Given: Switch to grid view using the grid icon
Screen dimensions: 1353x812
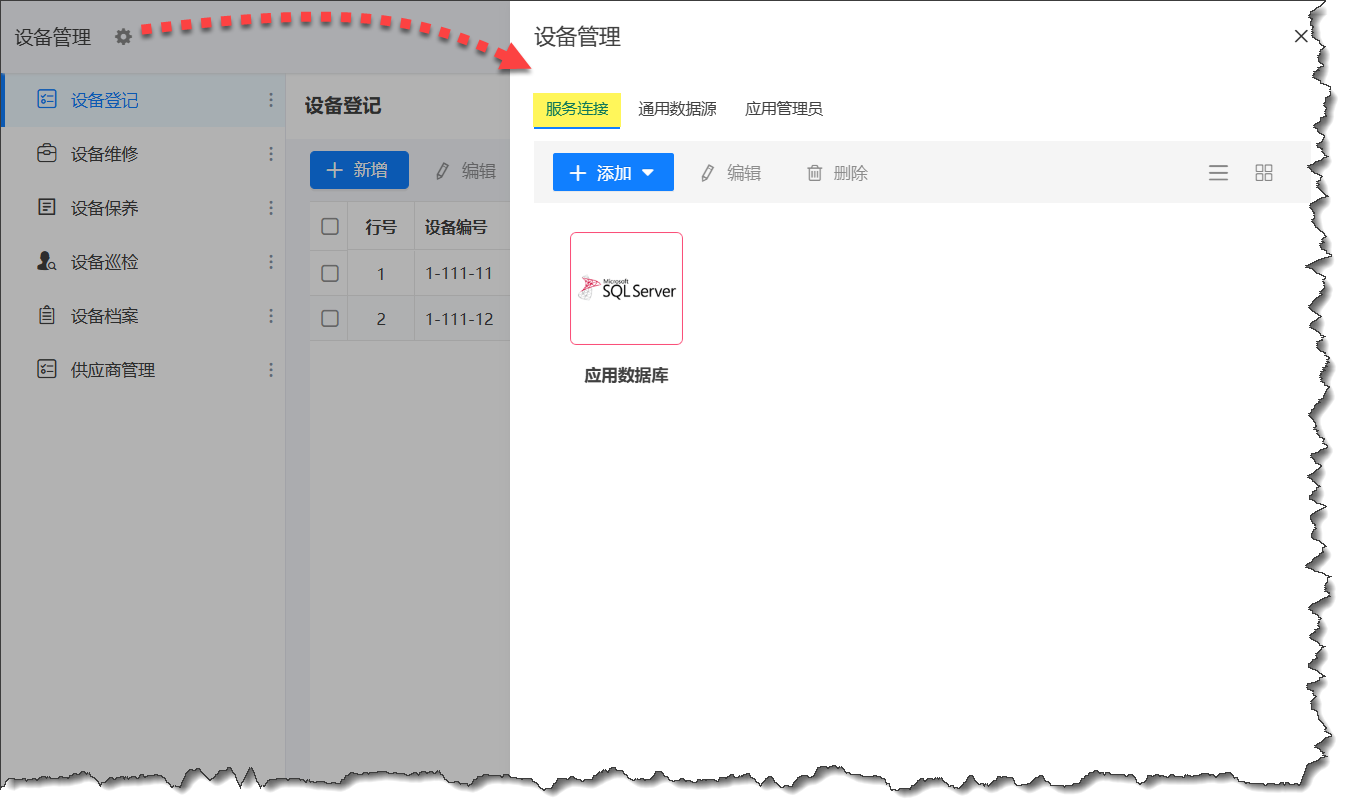Looking at the screenshot, I should tap(1264, 172).
